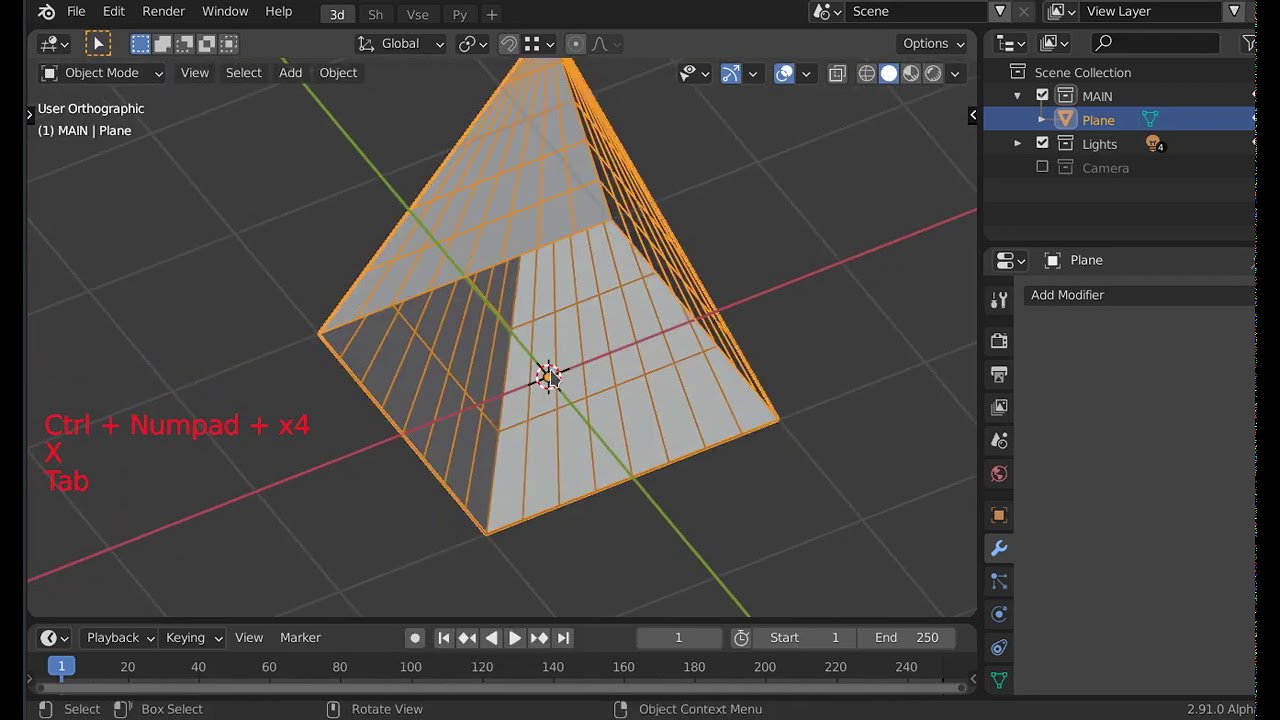Open Output properties tab
Viewport: 1280px width, 720px height.
[998, 374]
